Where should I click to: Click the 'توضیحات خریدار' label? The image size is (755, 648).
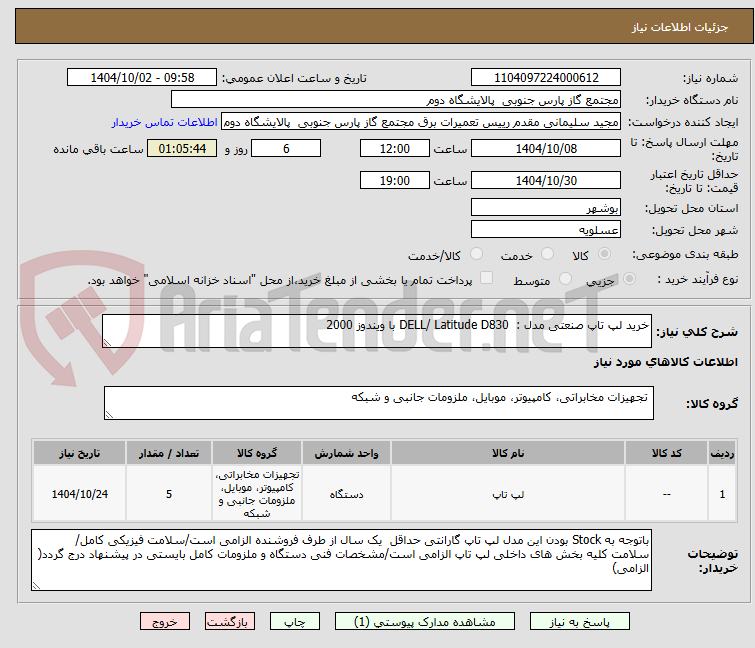[713, 561]
